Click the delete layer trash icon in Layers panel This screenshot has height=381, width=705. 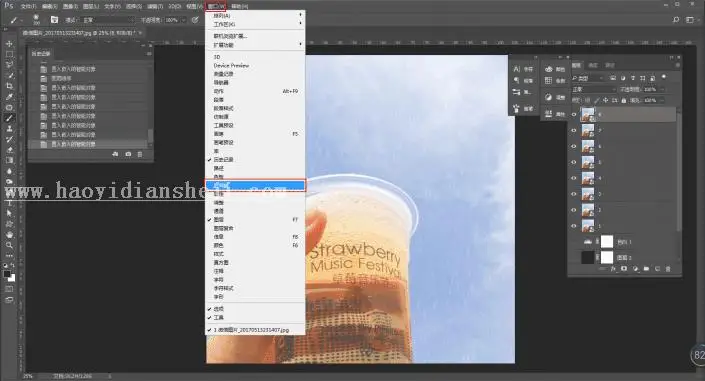point(668,269)
